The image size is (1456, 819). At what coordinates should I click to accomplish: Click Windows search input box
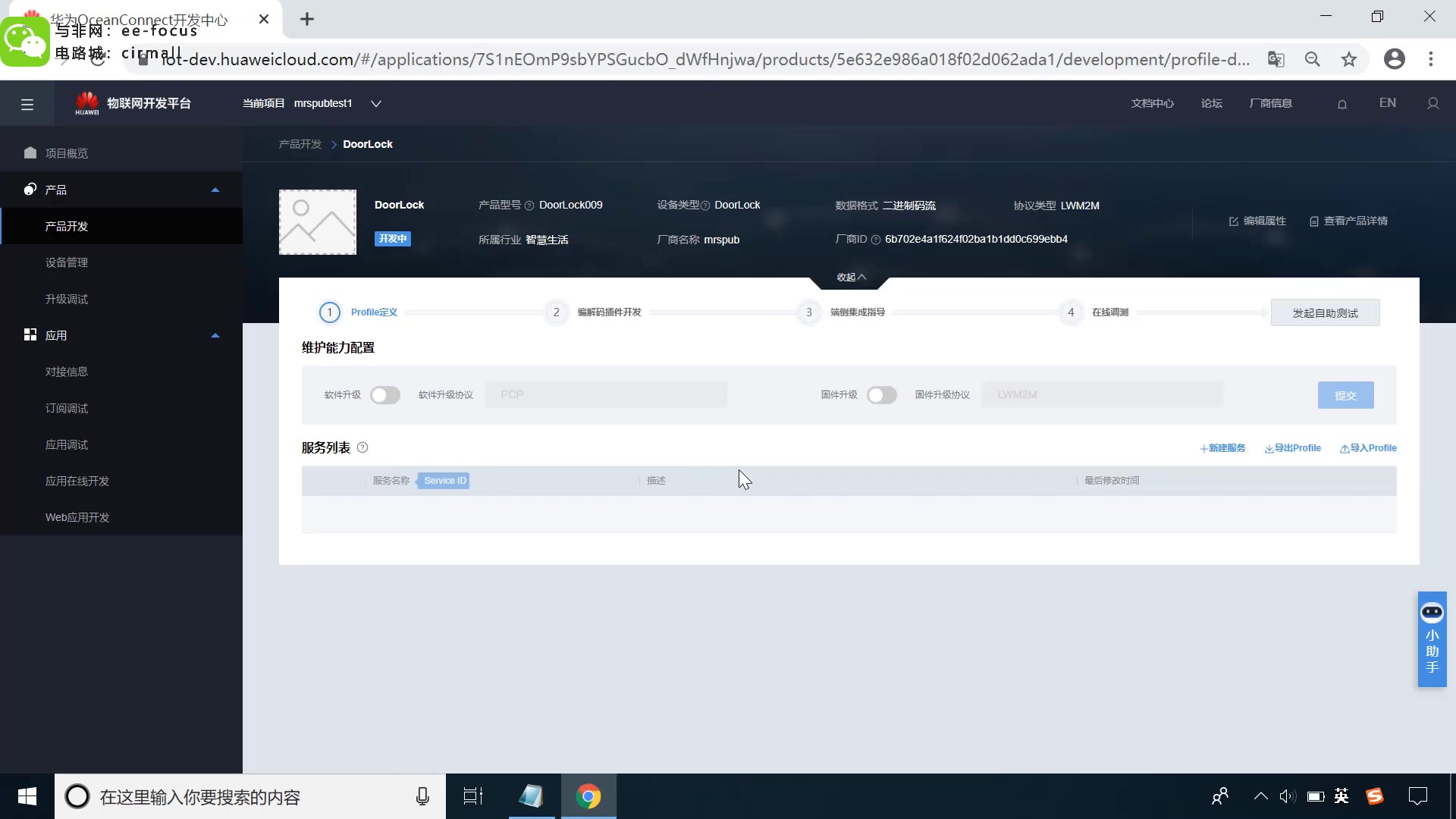tap(250, 796)
